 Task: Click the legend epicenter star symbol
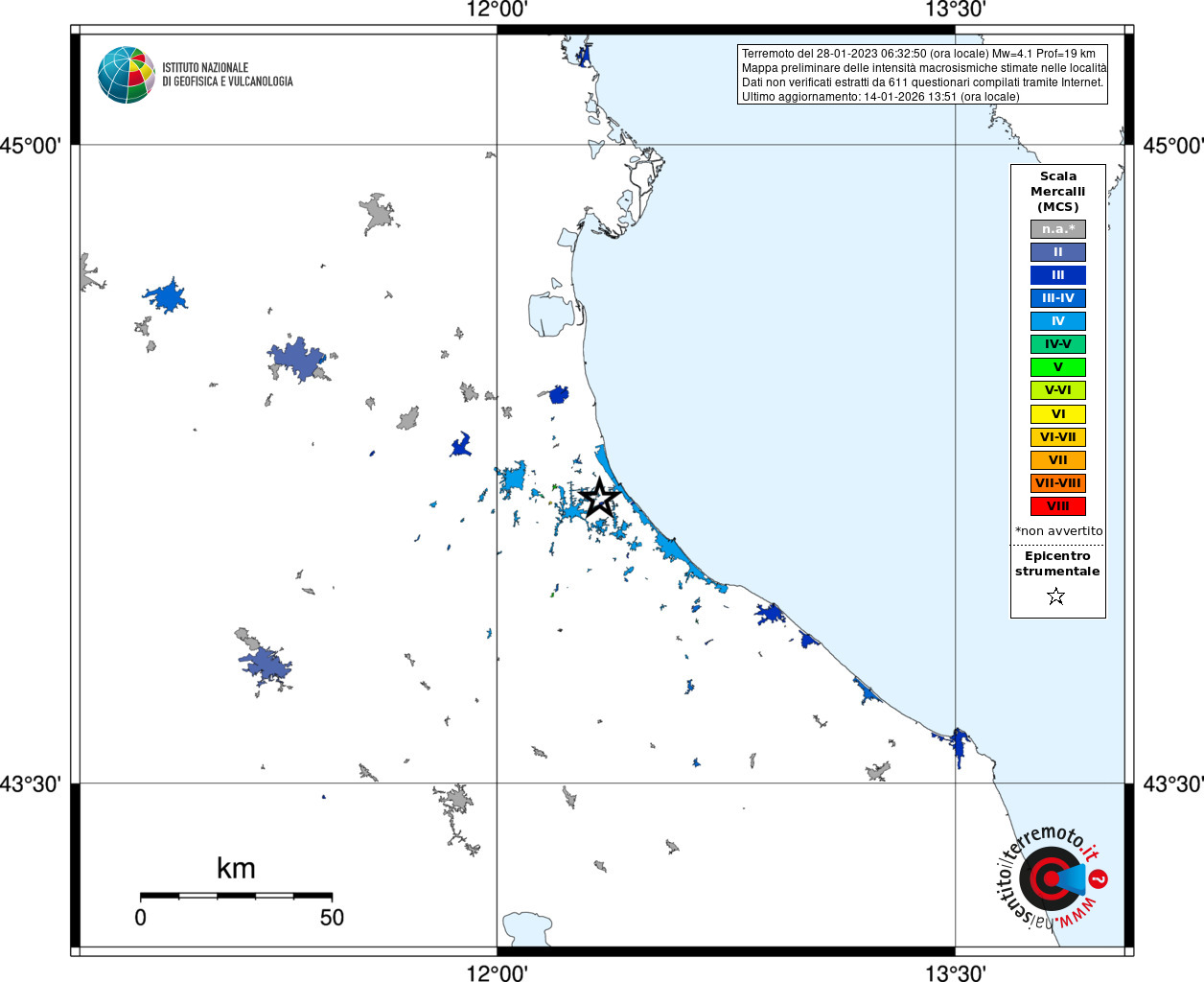[x=1056, y=596]
